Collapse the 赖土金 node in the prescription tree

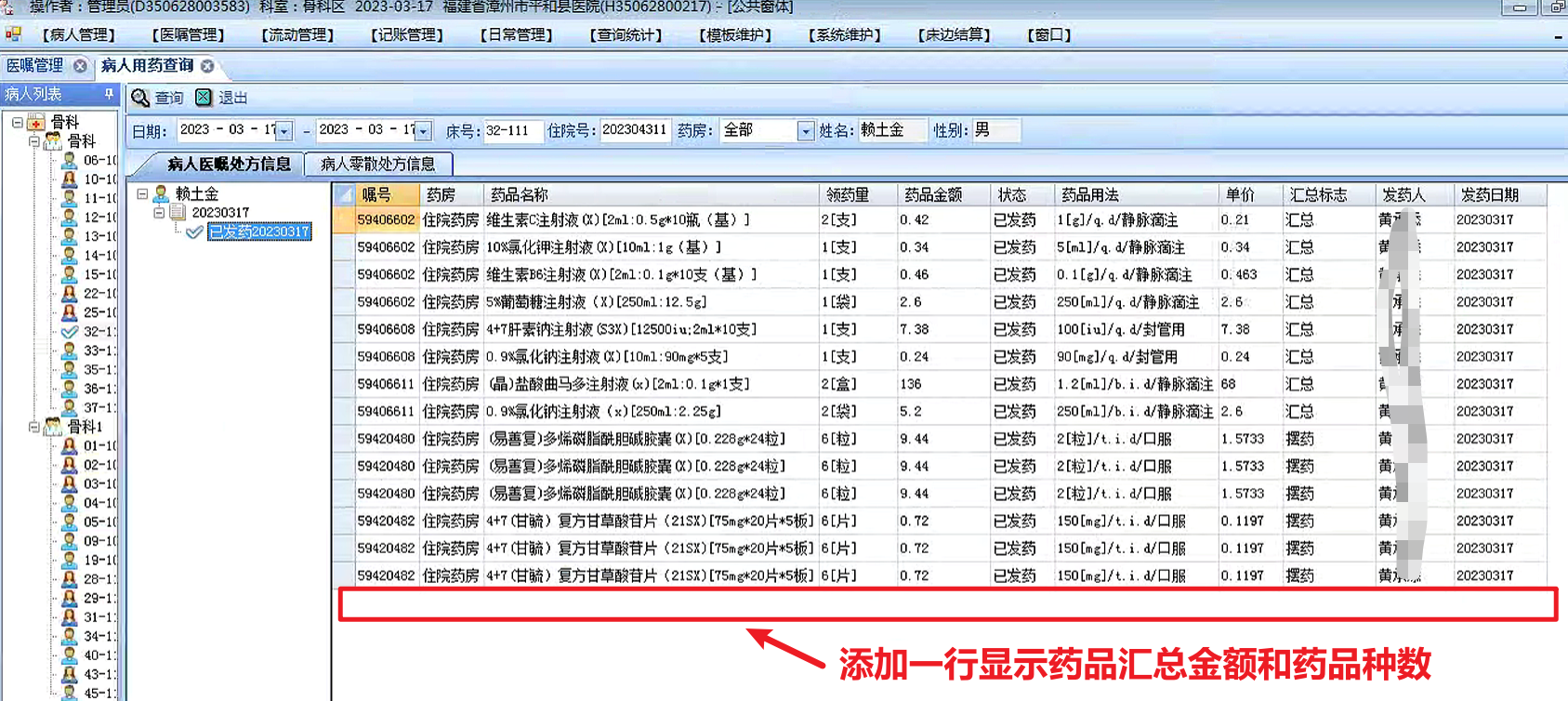click(x=142, y=194)
